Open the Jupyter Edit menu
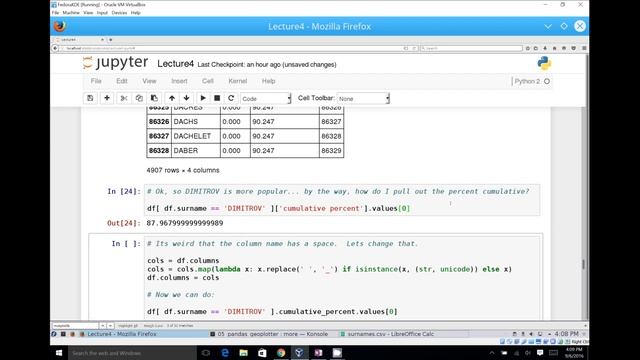This screenshot has width=640, height=360. coord(122,81)
